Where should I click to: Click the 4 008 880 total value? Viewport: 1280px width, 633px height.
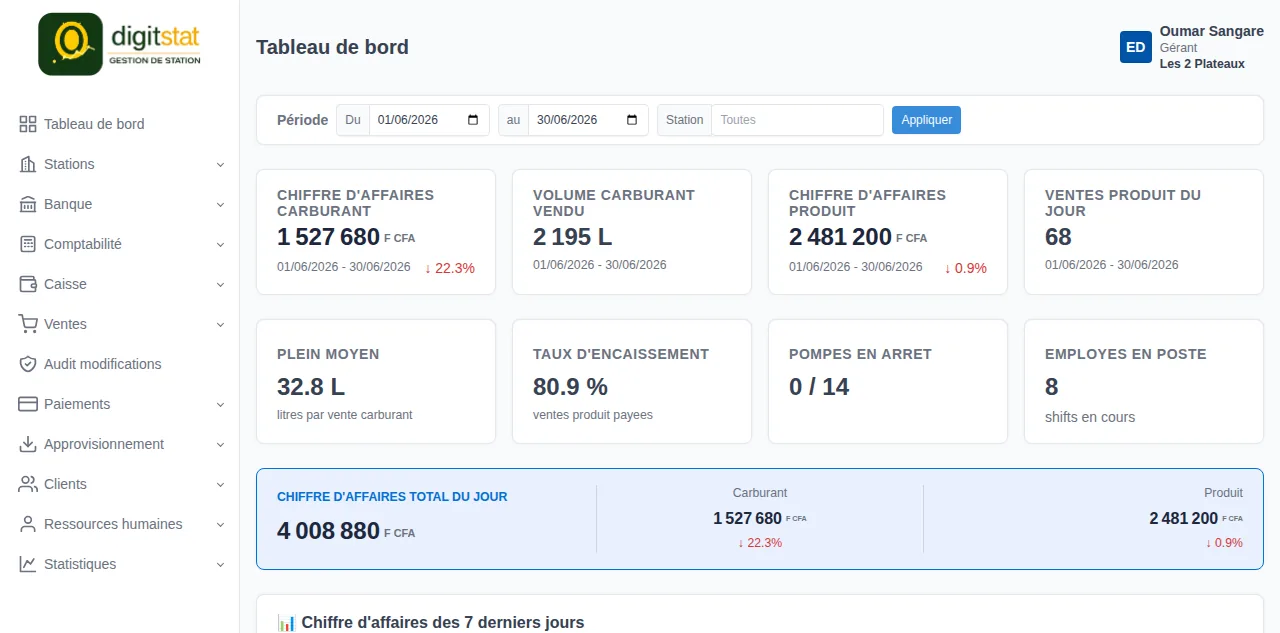[328, 531]
